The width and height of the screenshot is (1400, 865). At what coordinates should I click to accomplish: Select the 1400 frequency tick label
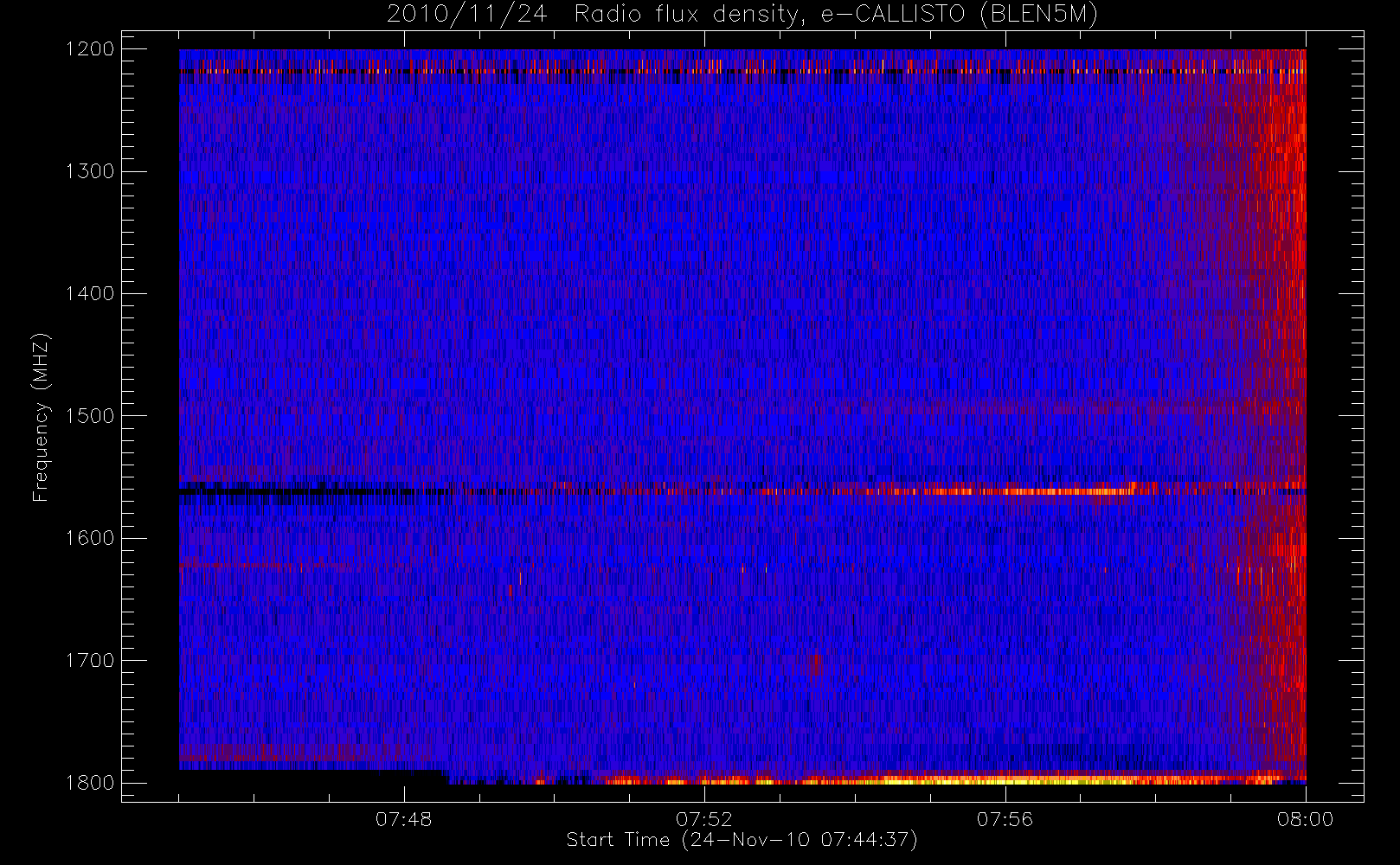pos(90,294)
